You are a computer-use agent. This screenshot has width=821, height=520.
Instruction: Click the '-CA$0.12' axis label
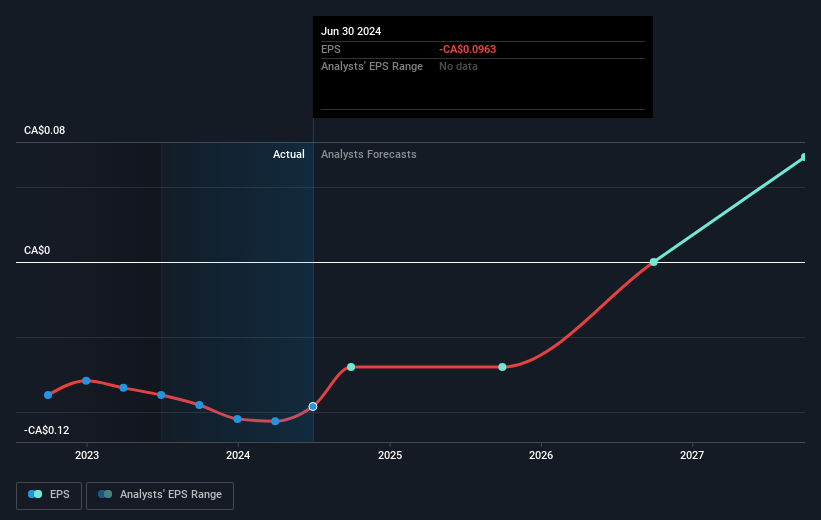tap(47, 430)
